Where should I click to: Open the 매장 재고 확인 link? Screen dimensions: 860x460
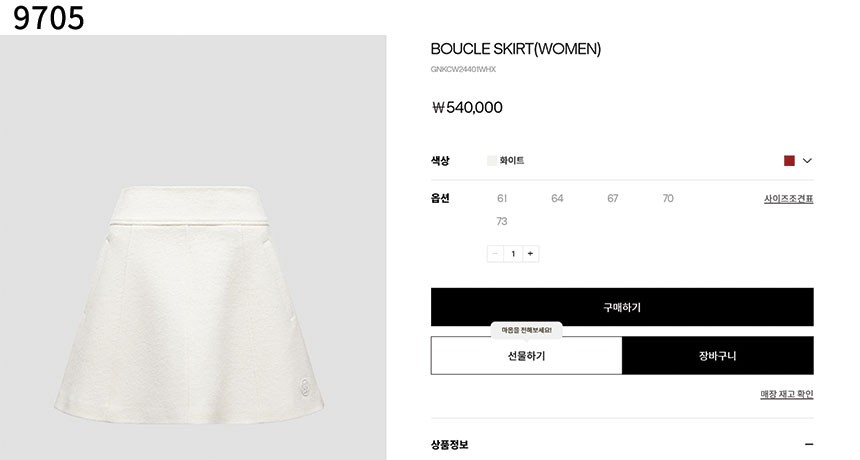click(x=787, y=394)
